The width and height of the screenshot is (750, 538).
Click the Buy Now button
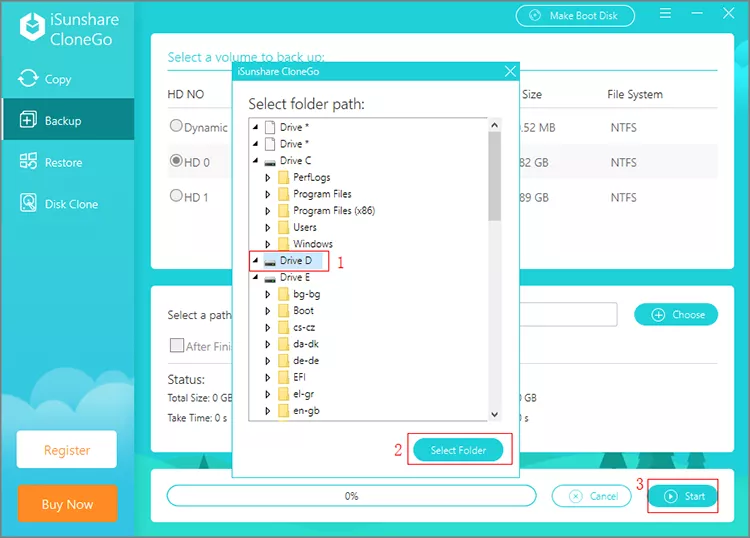[67, 504]
